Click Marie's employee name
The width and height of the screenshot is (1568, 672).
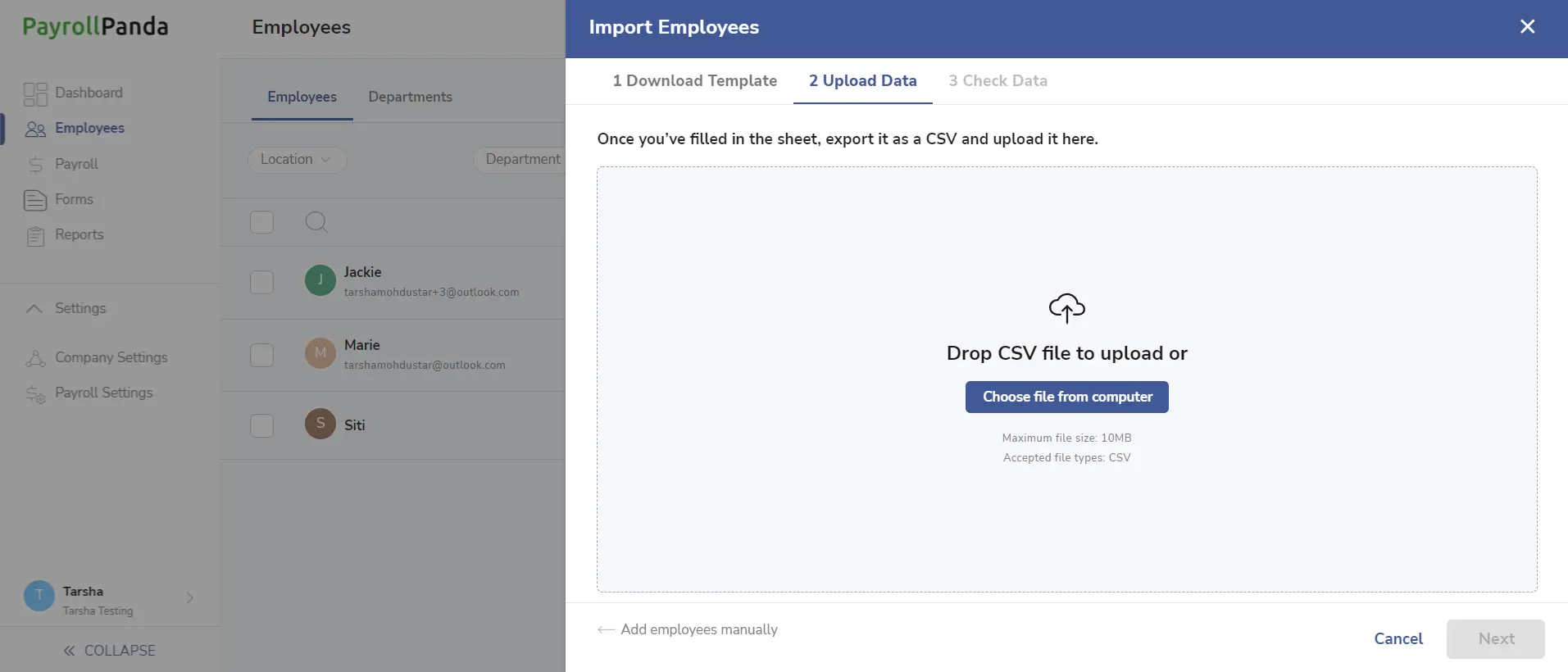[x=361, y=345]
